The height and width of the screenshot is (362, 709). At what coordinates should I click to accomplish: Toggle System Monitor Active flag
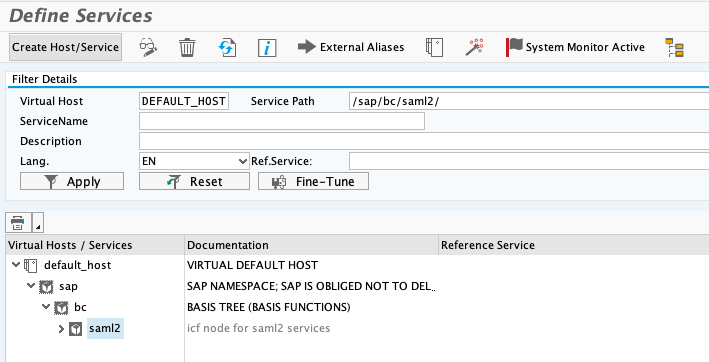pyautogui.click(x=575, y=47)
